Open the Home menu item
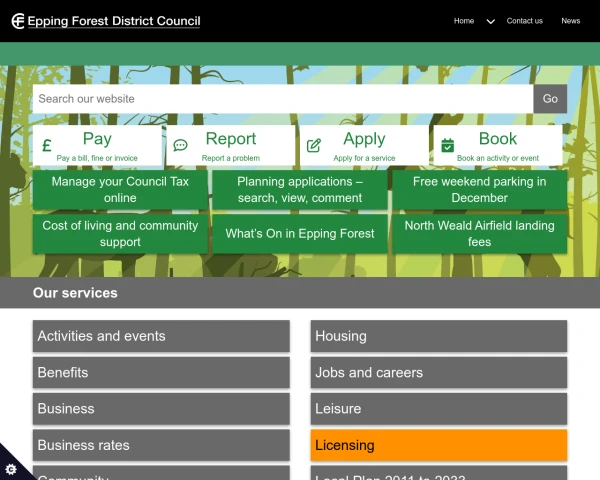Screen dimensions: 600x480 [x=464, y=21]
